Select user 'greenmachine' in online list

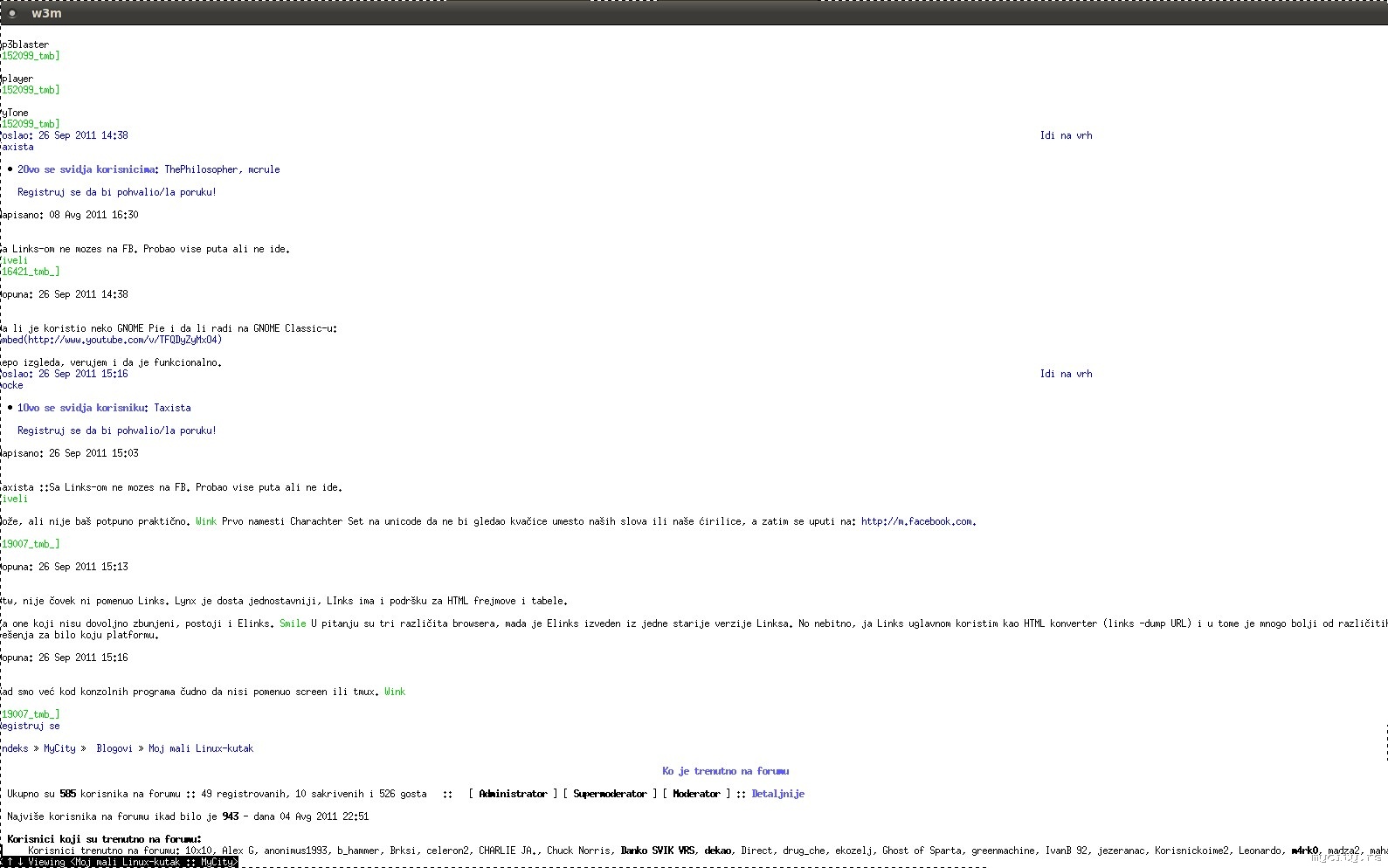pyautogui.click(x=1003, y=851)
